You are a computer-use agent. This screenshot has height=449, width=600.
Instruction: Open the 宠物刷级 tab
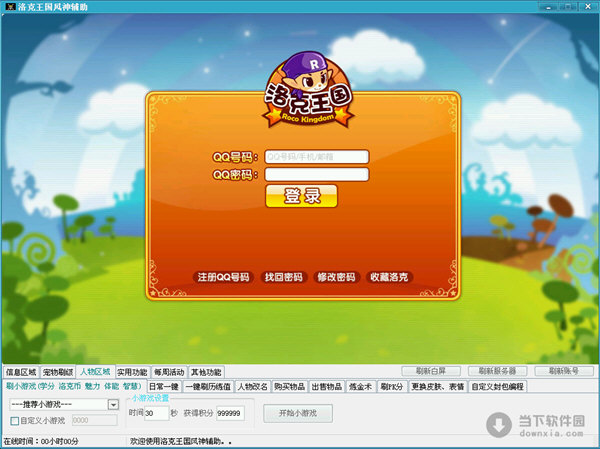[58, 372]
